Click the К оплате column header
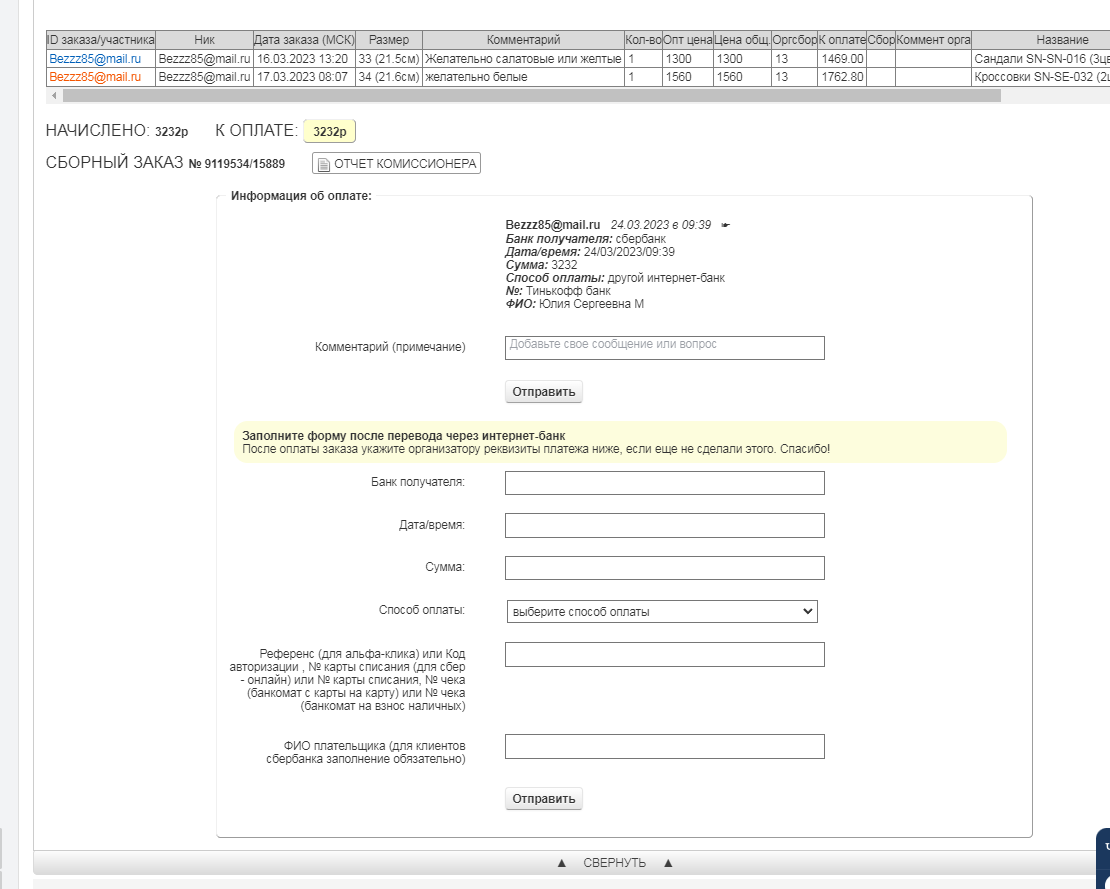 [842, 40]
